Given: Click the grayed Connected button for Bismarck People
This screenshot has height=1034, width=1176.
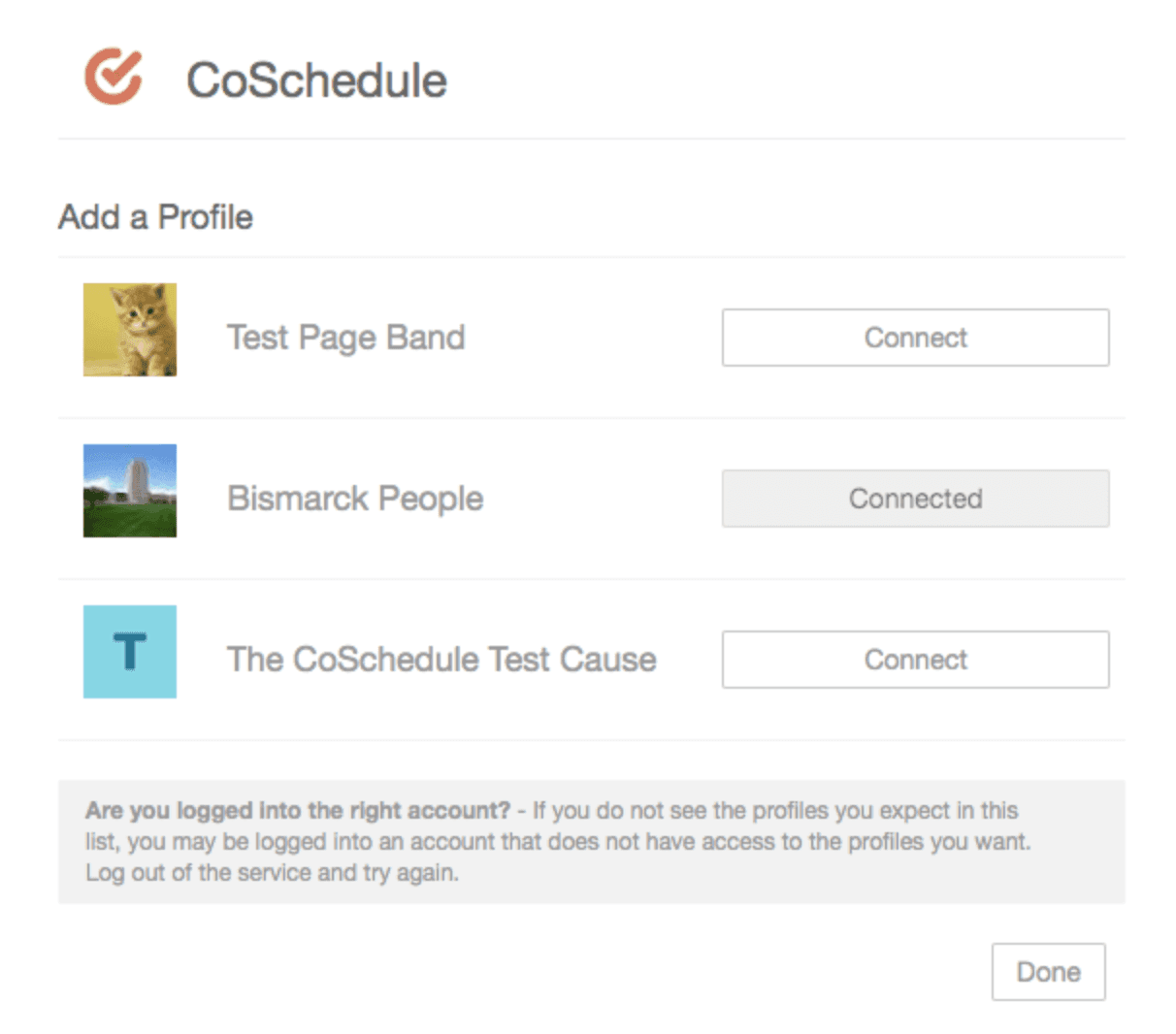Looking at the screenshot, I should (915, 499).
